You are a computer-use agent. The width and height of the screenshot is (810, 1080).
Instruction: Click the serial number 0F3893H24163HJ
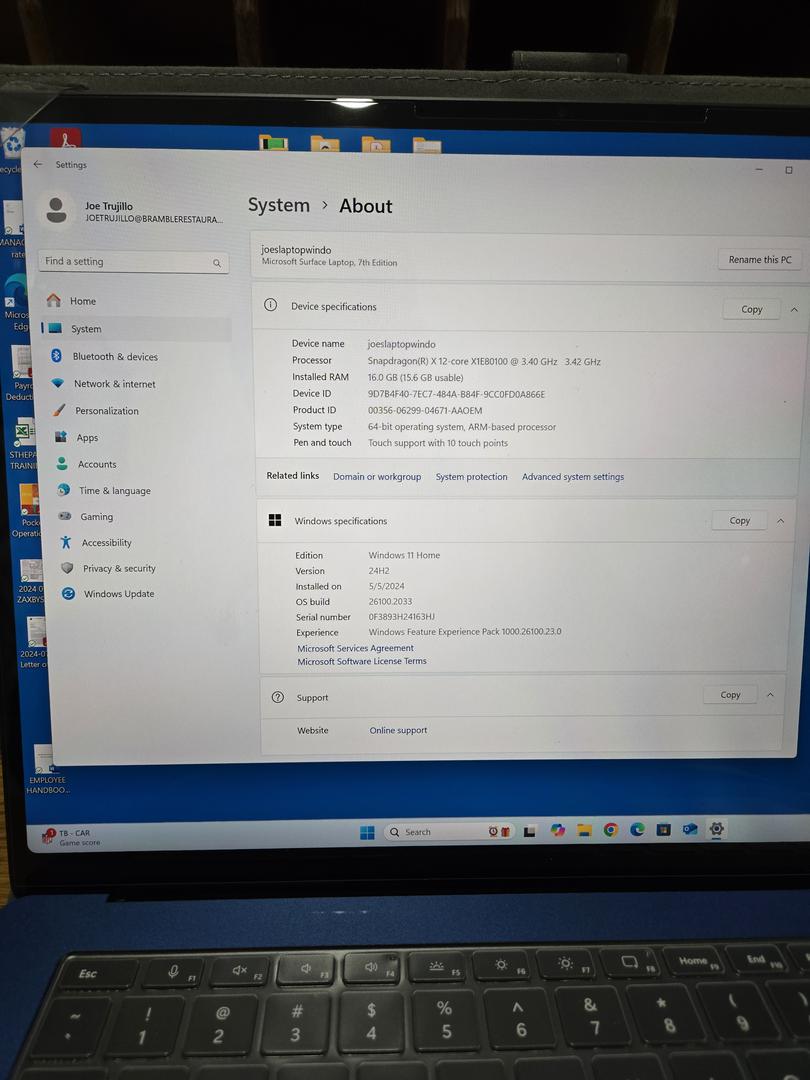click(x=402, y=616)
